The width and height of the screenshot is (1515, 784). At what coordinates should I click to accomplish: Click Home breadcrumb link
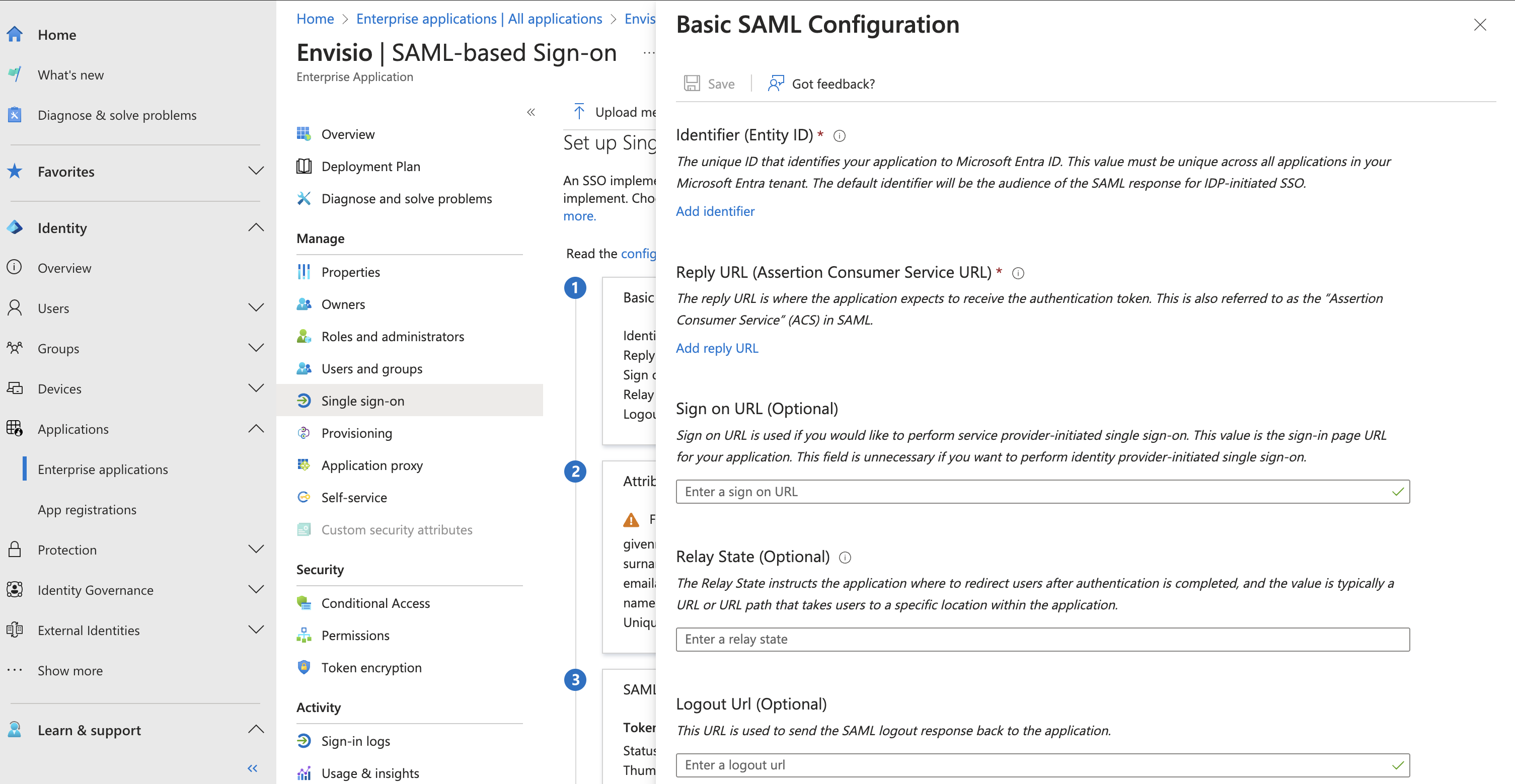coord(315,19)
